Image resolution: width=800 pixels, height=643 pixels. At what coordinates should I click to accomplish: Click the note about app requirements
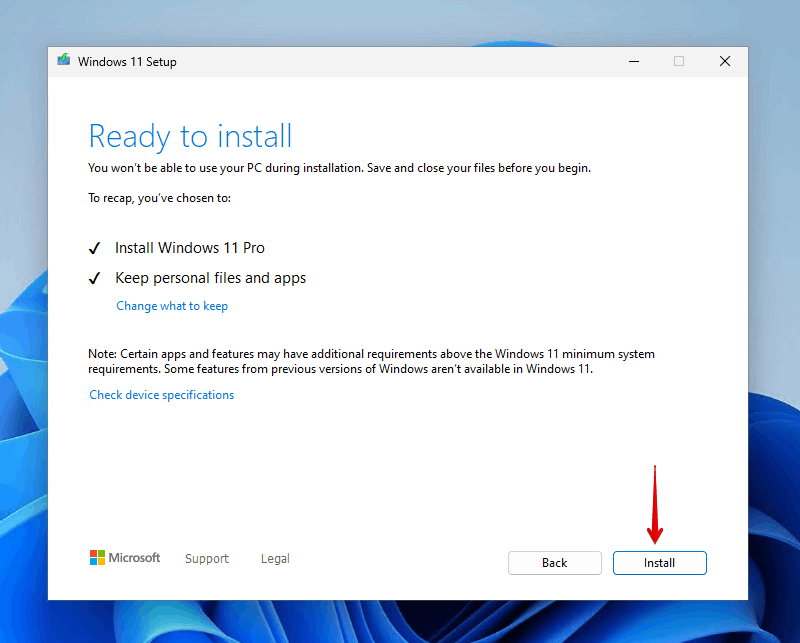[370, 361]
